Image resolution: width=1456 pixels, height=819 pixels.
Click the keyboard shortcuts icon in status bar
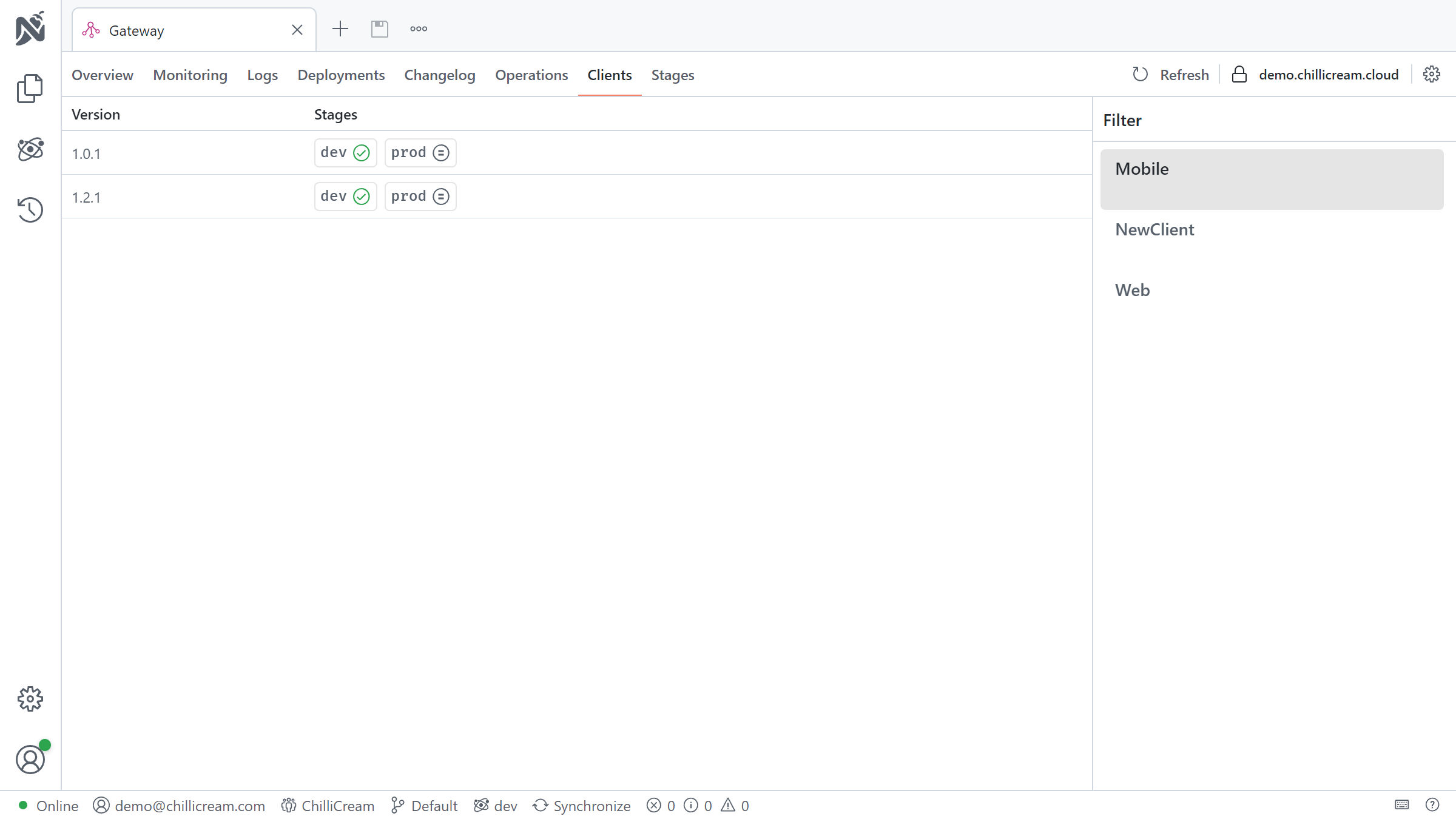pyautogui.click(x=1402, y=805)
